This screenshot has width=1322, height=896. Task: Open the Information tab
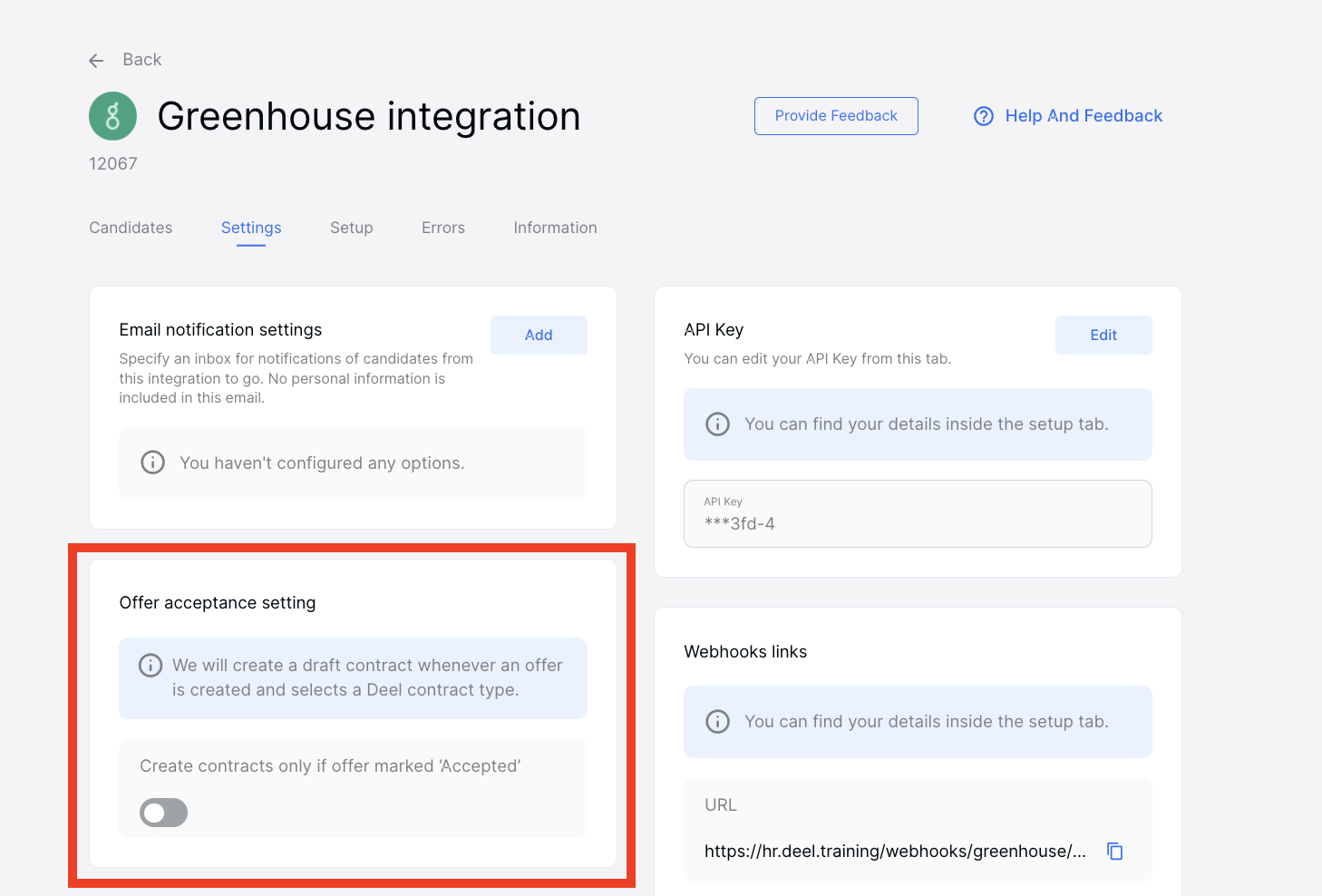pyautogui.click(x=555, y=228)
